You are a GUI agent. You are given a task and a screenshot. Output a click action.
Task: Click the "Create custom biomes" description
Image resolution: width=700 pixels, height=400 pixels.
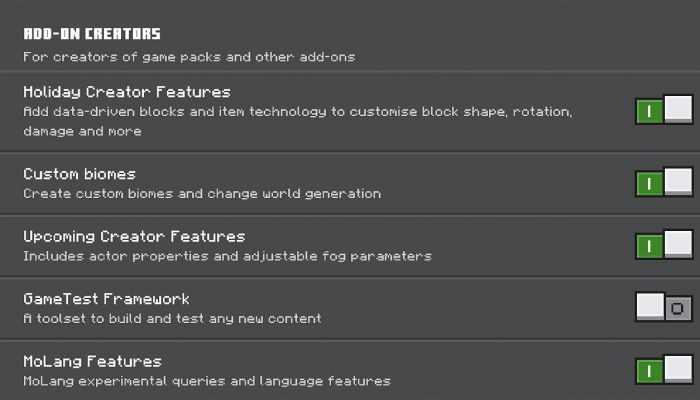click(202, 193)
